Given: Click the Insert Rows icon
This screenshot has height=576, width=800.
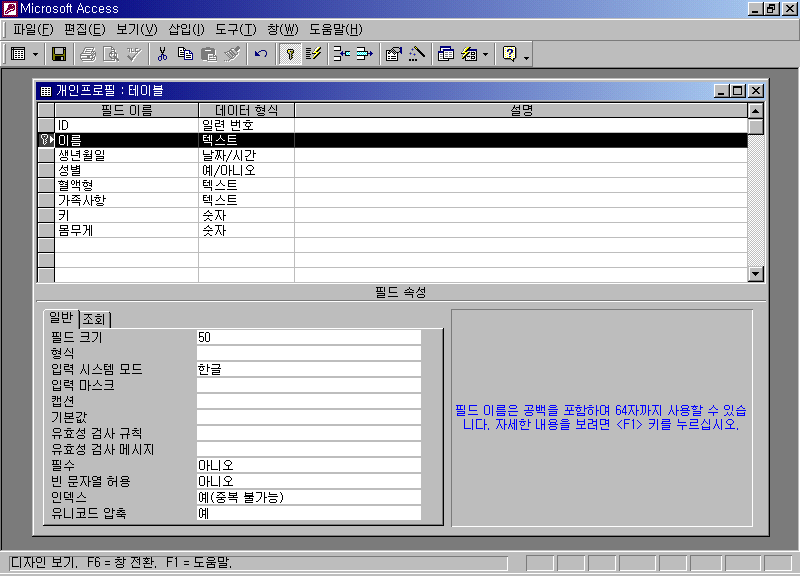Looking at the screenshot, I should tap(341, 54).
